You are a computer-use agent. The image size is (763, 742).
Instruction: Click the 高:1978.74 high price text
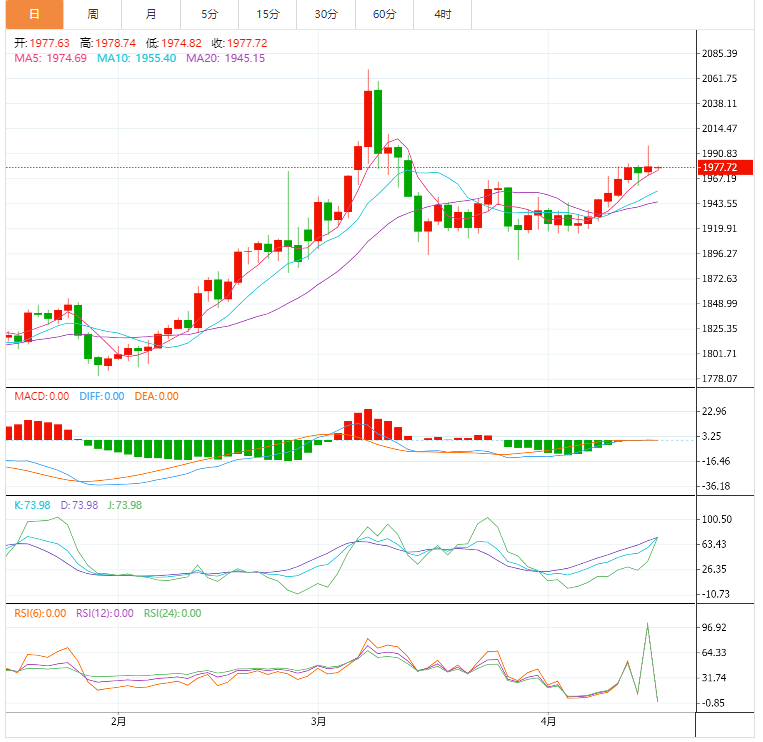pos(108,43)
